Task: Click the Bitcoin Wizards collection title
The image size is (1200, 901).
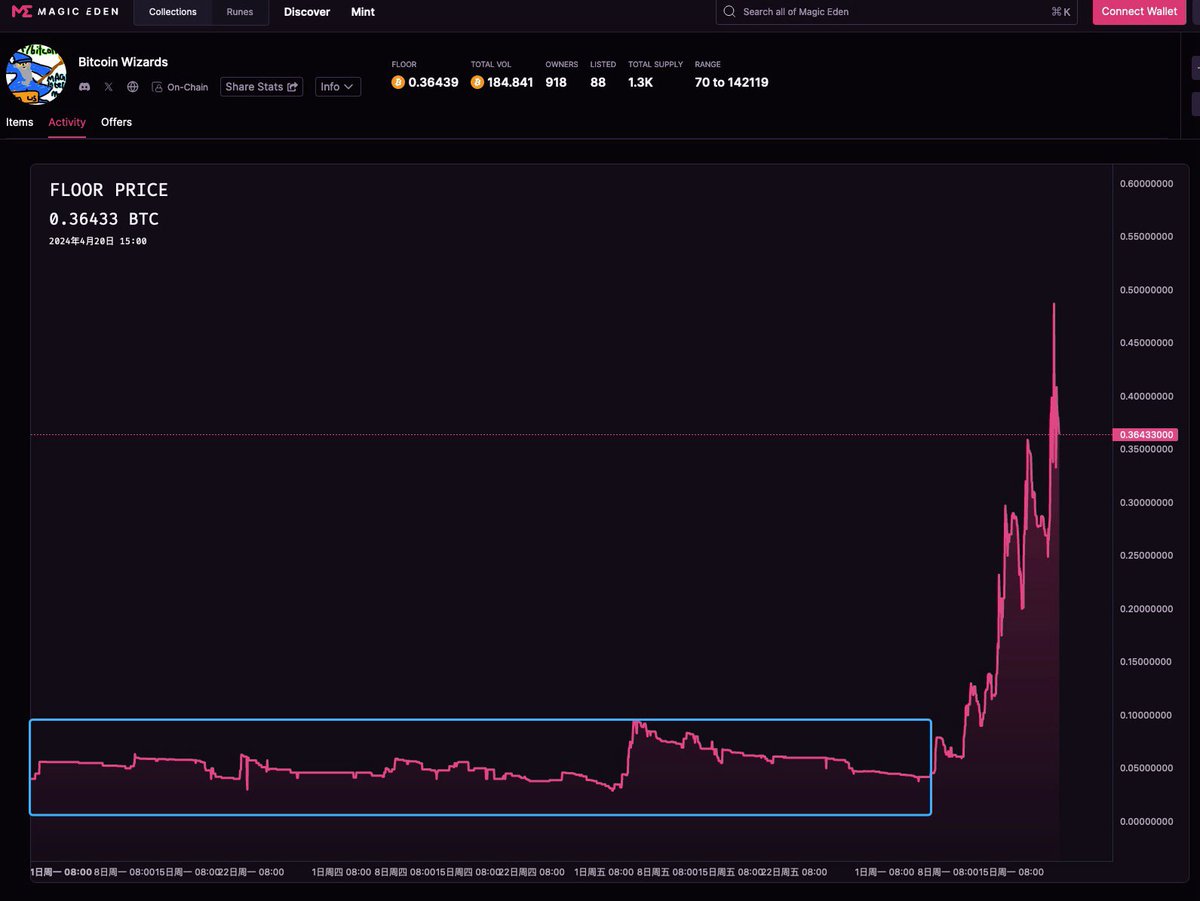Action: coord(123,62)
